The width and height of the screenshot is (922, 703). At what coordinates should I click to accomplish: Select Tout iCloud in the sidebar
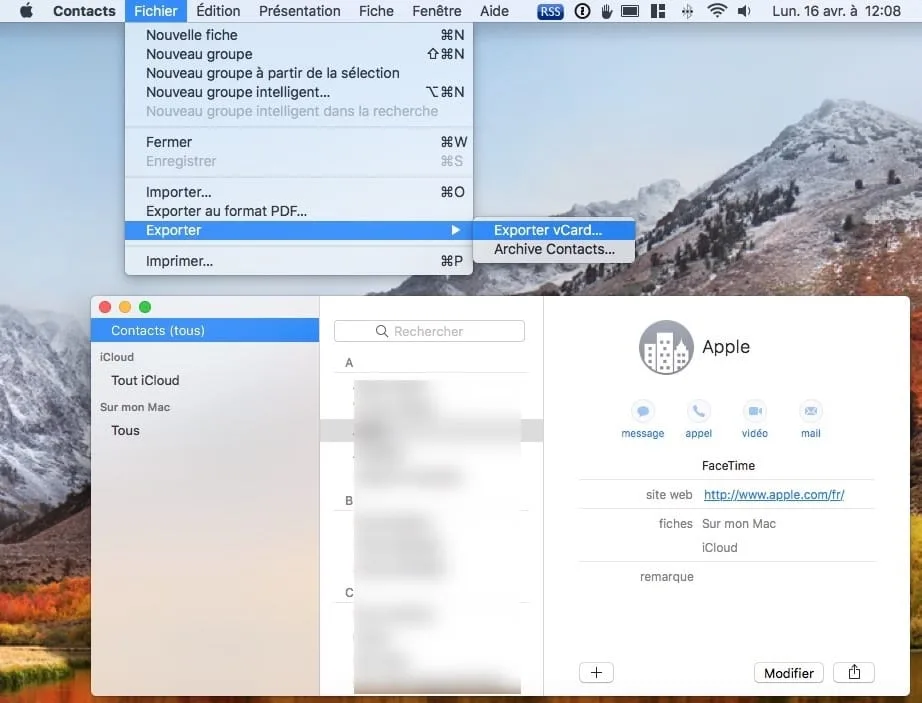143,380
